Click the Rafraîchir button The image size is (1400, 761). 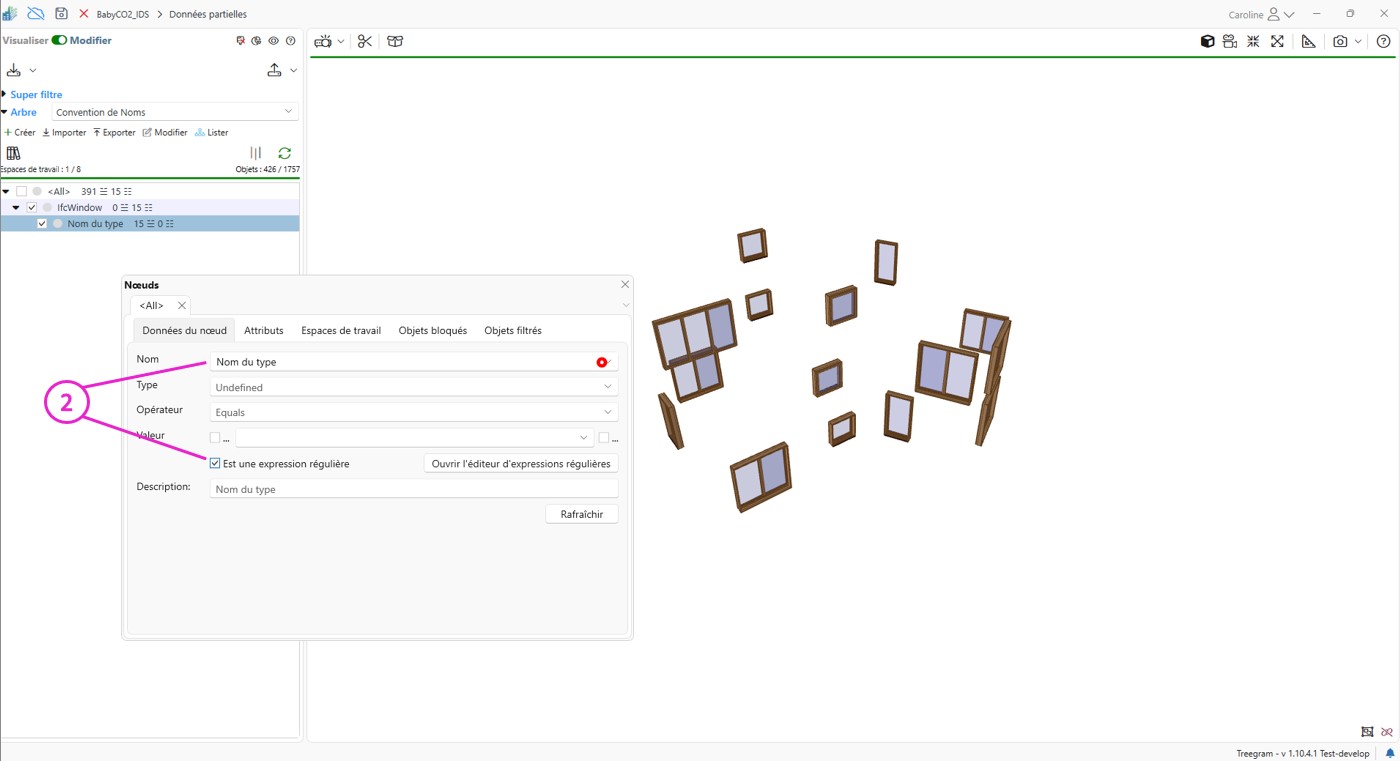tap(581, 514)
